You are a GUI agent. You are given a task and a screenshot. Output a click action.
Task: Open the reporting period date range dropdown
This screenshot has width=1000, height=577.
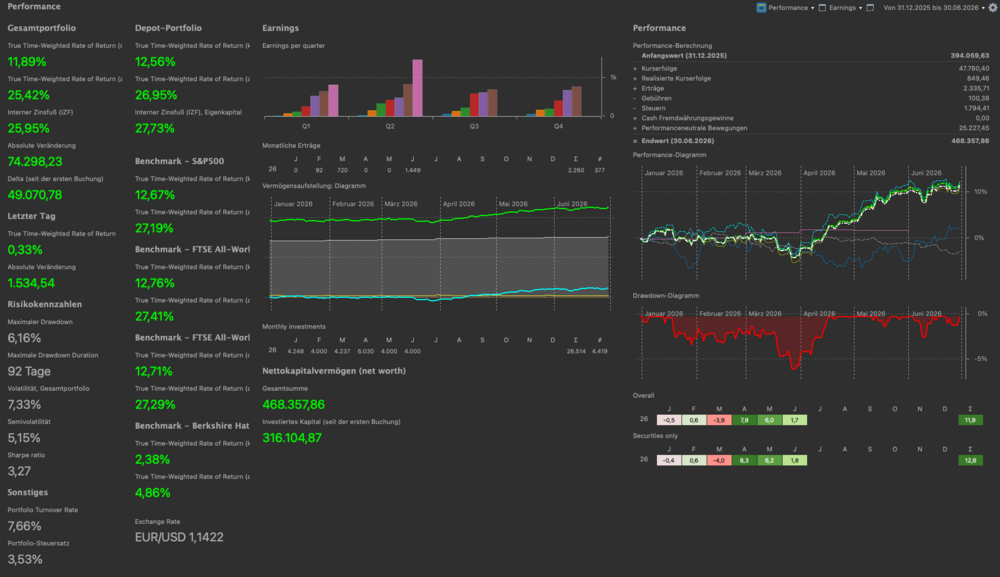[x=934, y=8]
